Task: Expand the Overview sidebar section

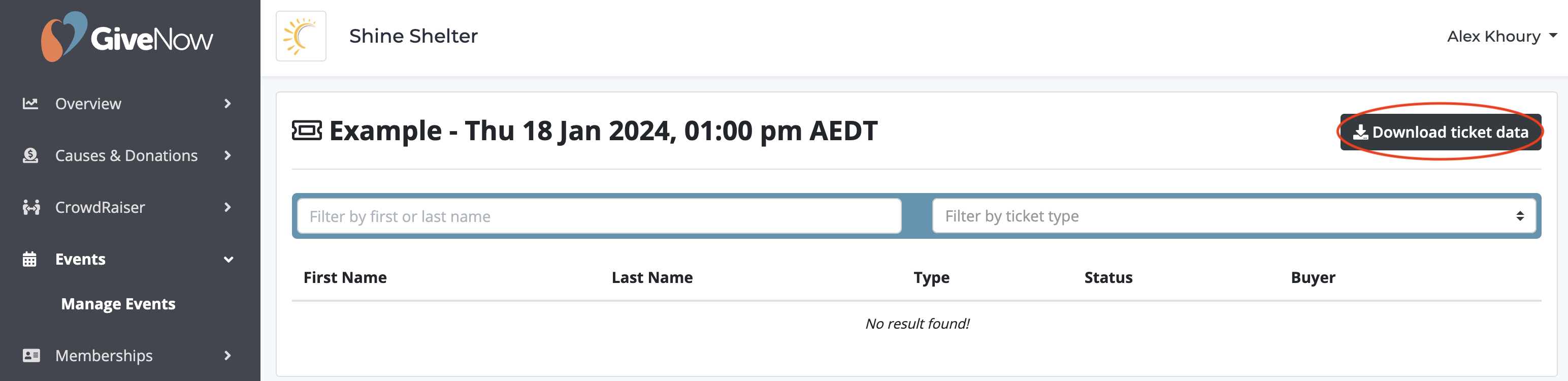Action: (x=228, y=104)
